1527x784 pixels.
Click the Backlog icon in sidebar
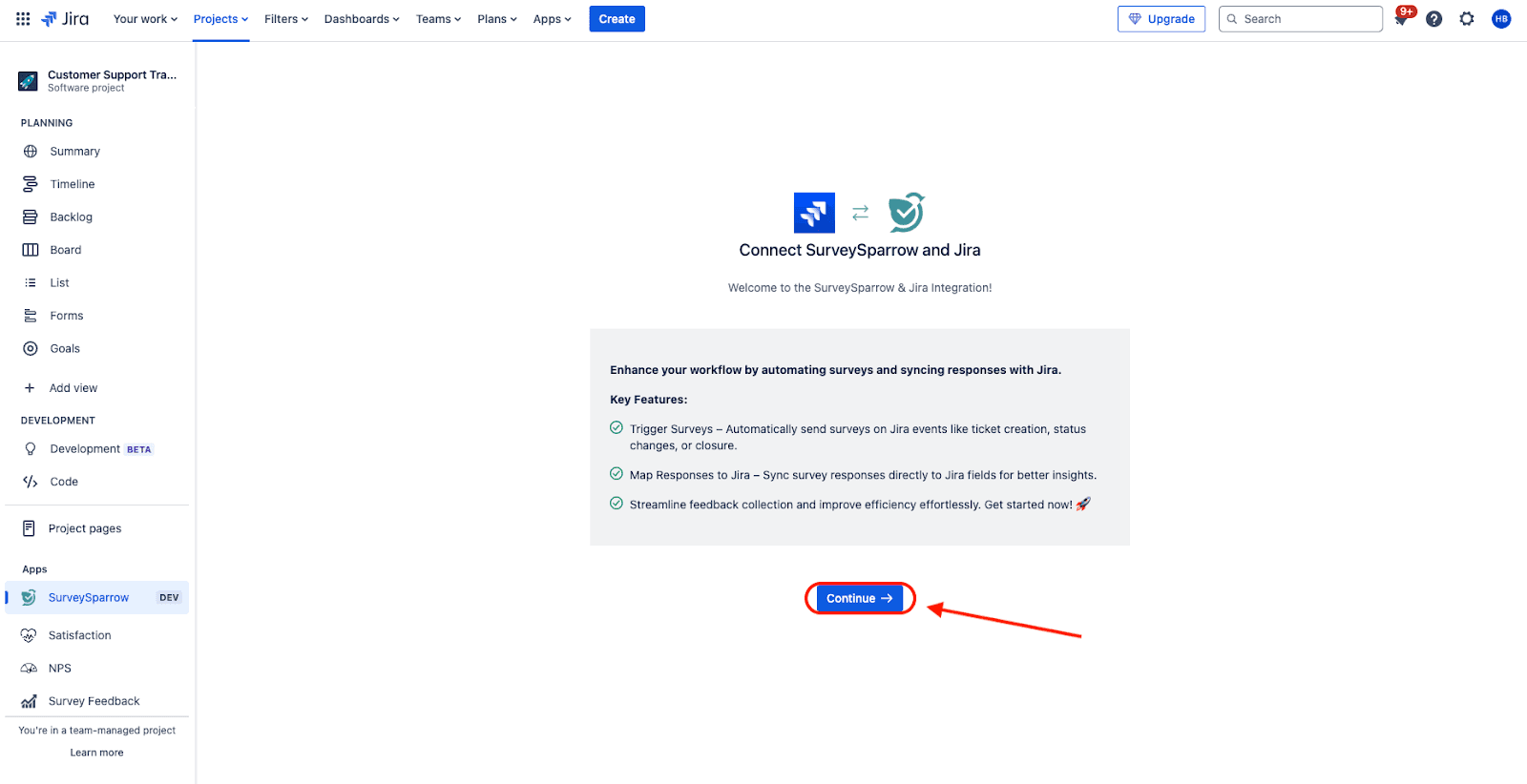[x=31, y=217]
